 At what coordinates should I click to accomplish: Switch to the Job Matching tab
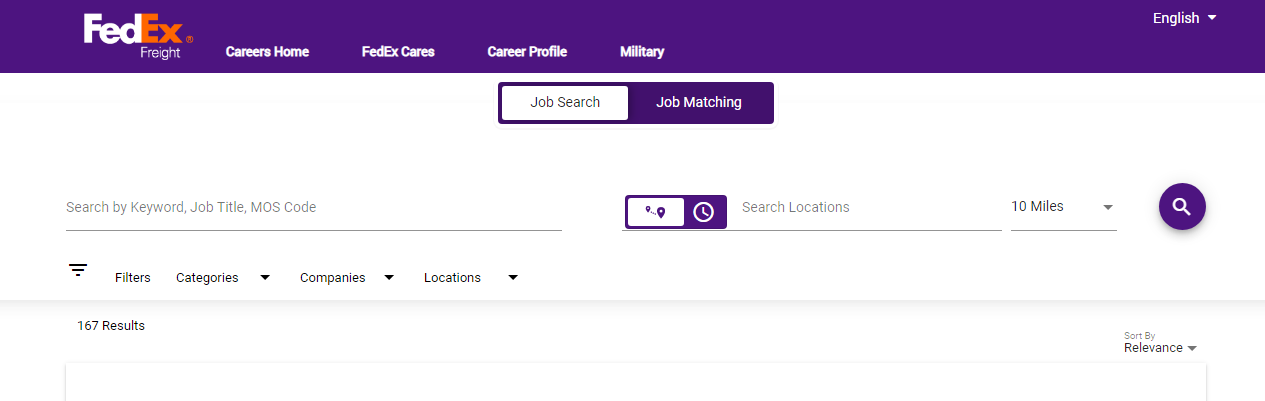[x=699, y=103]
